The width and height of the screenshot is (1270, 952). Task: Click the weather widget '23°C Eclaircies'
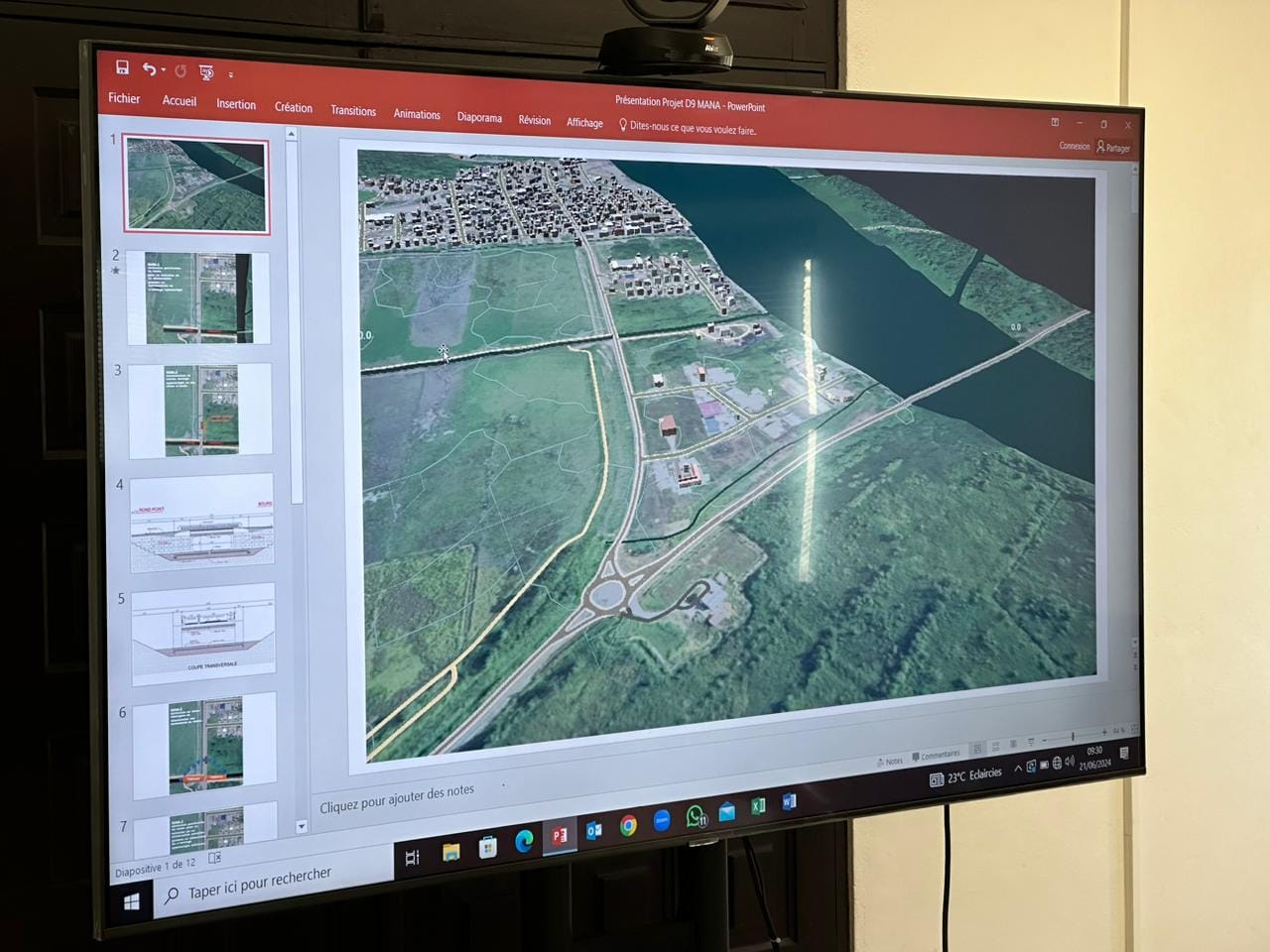(965, 776)
